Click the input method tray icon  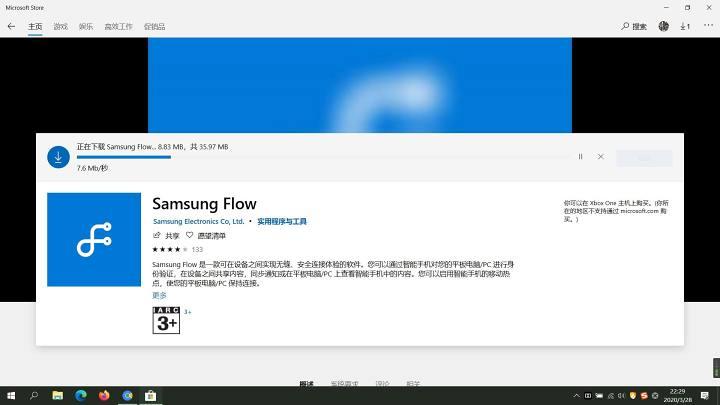588,395
